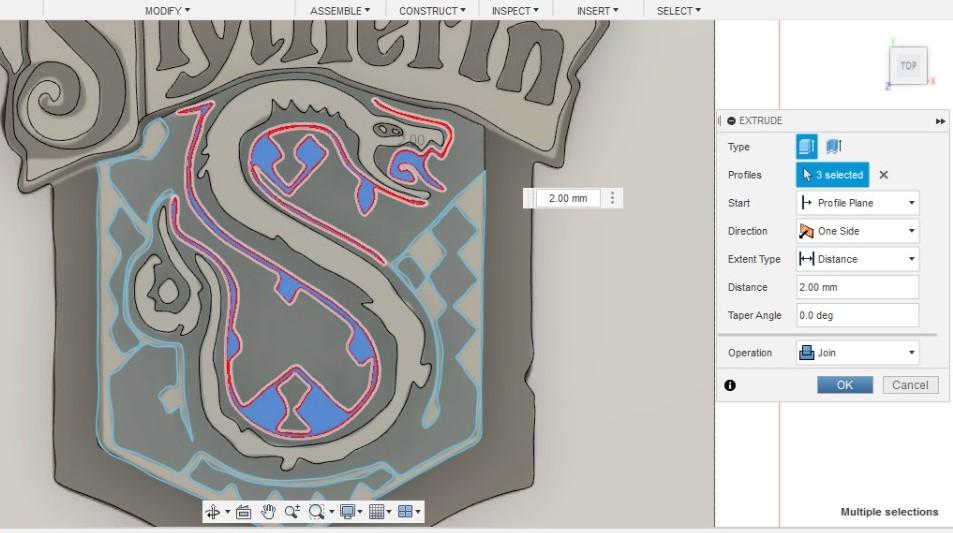Click the TOP face of the ViewCube
953x533 pixels.
tap(909, 66)
